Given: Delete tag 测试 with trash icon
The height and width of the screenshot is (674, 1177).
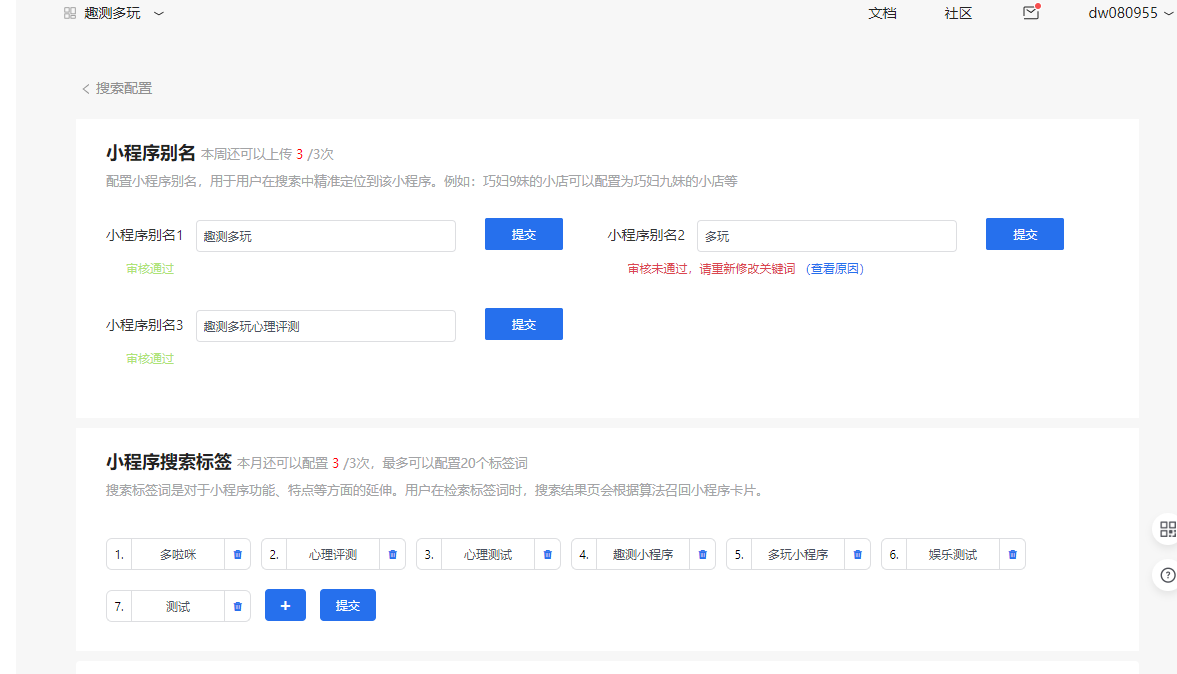Looking at the screenshot, I should click(x=237, y=606).
